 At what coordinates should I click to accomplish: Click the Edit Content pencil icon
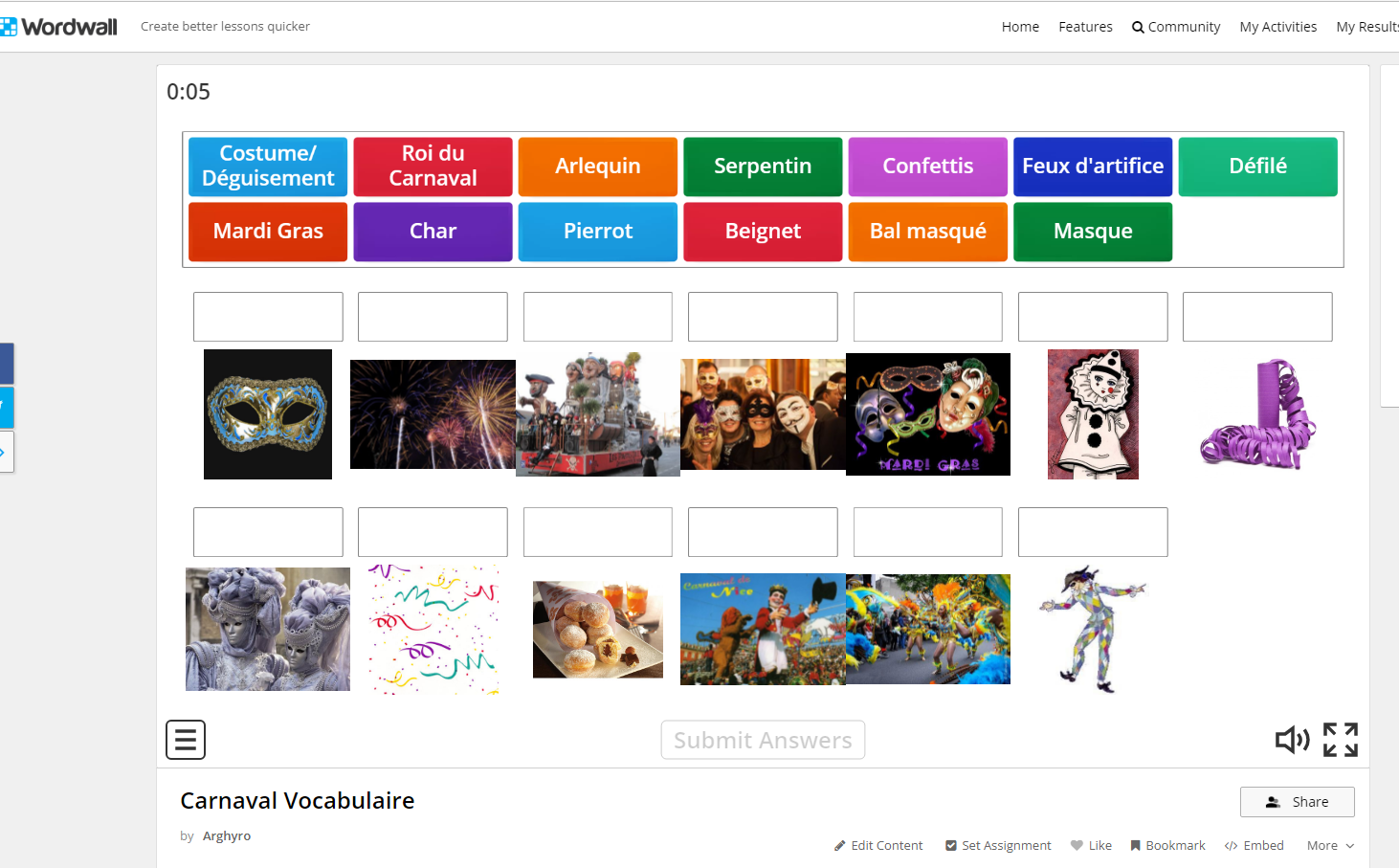coord(840,846)
